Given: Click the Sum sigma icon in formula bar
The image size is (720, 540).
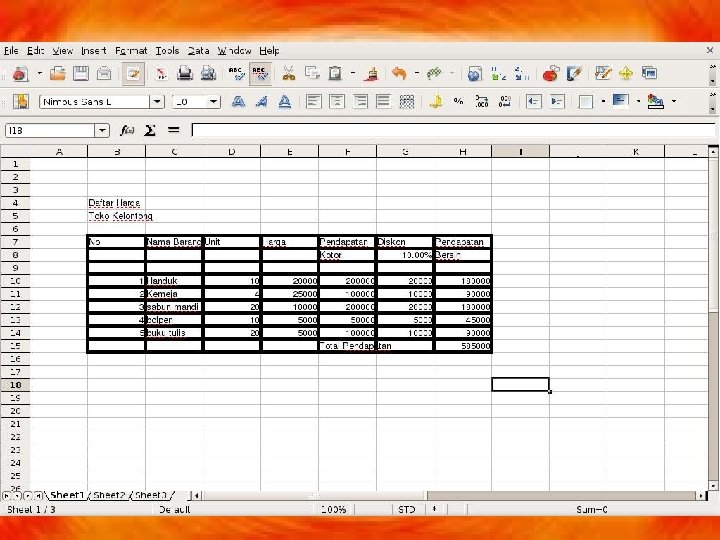Looking at the screenshot, I should [150, 130].
